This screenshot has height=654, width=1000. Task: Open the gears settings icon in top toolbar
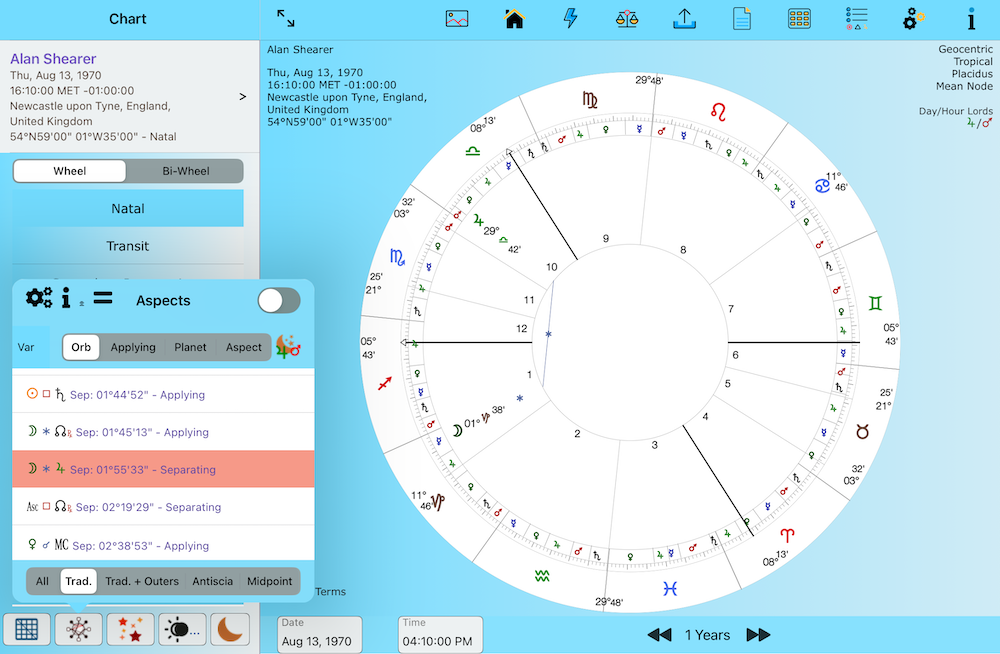(x=913, y=19)
